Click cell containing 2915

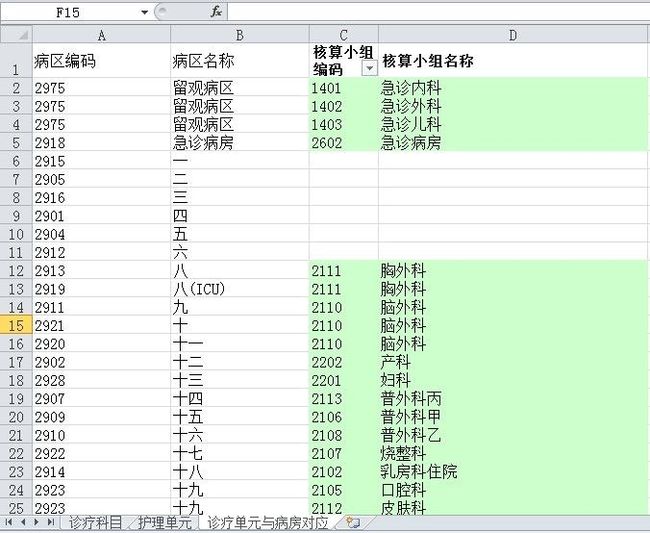pyautogui.click(x=101, y=161)
